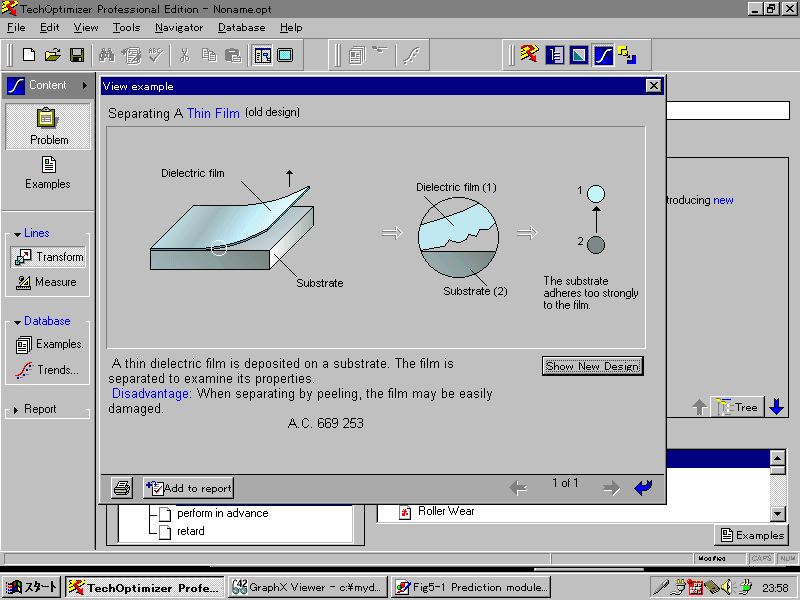Open a file with the folder icon
Viewport: 800px width, 600px height.
(x=52, y=55)
